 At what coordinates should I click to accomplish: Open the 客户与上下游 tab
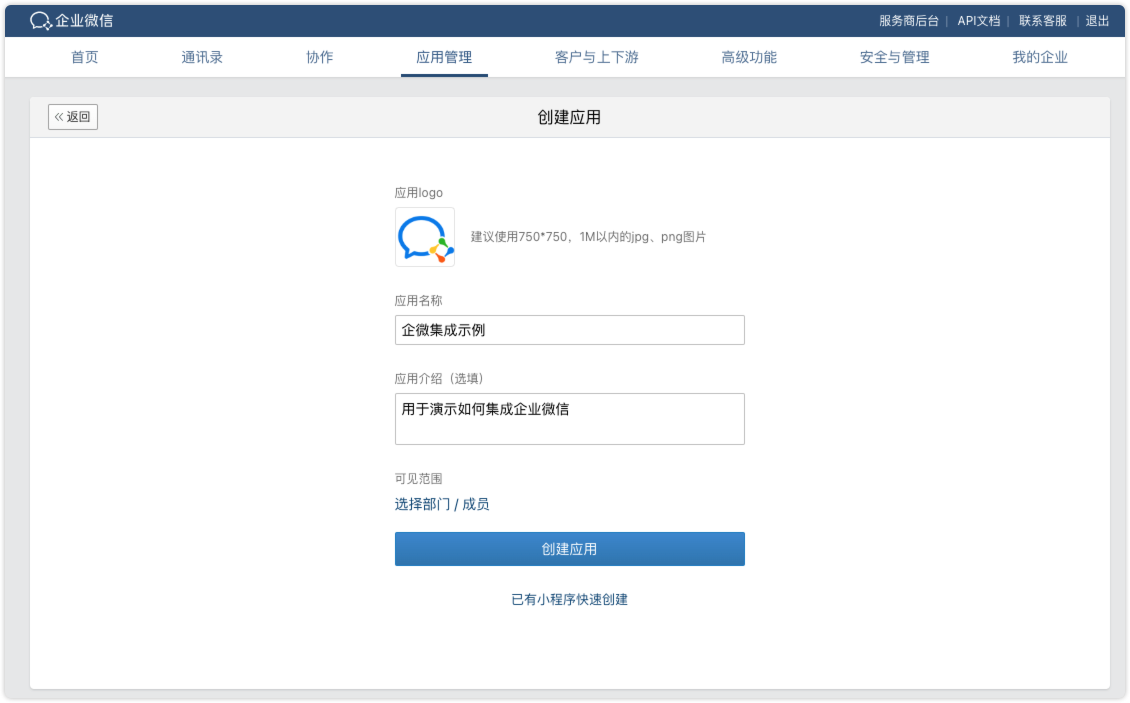(x=597, y=57)
